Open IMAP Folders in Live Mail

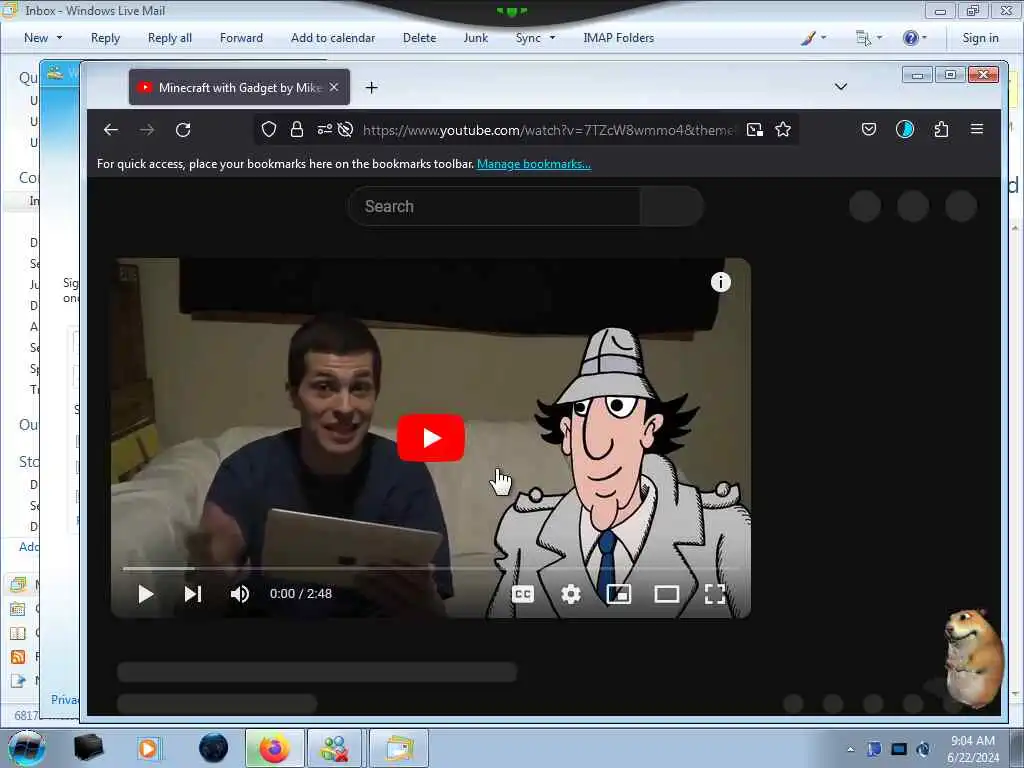click(618, 38)
